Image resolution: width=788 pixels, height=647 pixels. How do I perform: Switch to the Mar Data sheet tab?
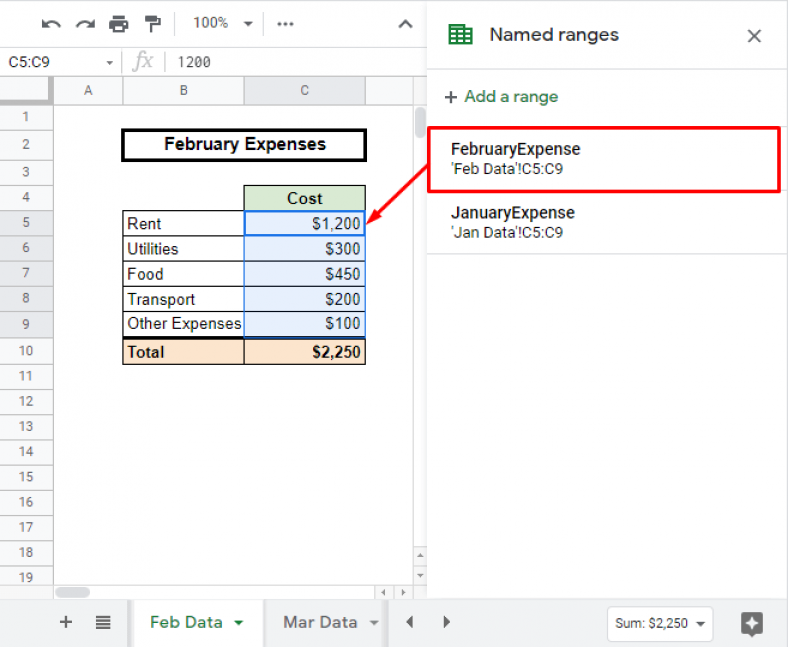[x=320, y=622]
